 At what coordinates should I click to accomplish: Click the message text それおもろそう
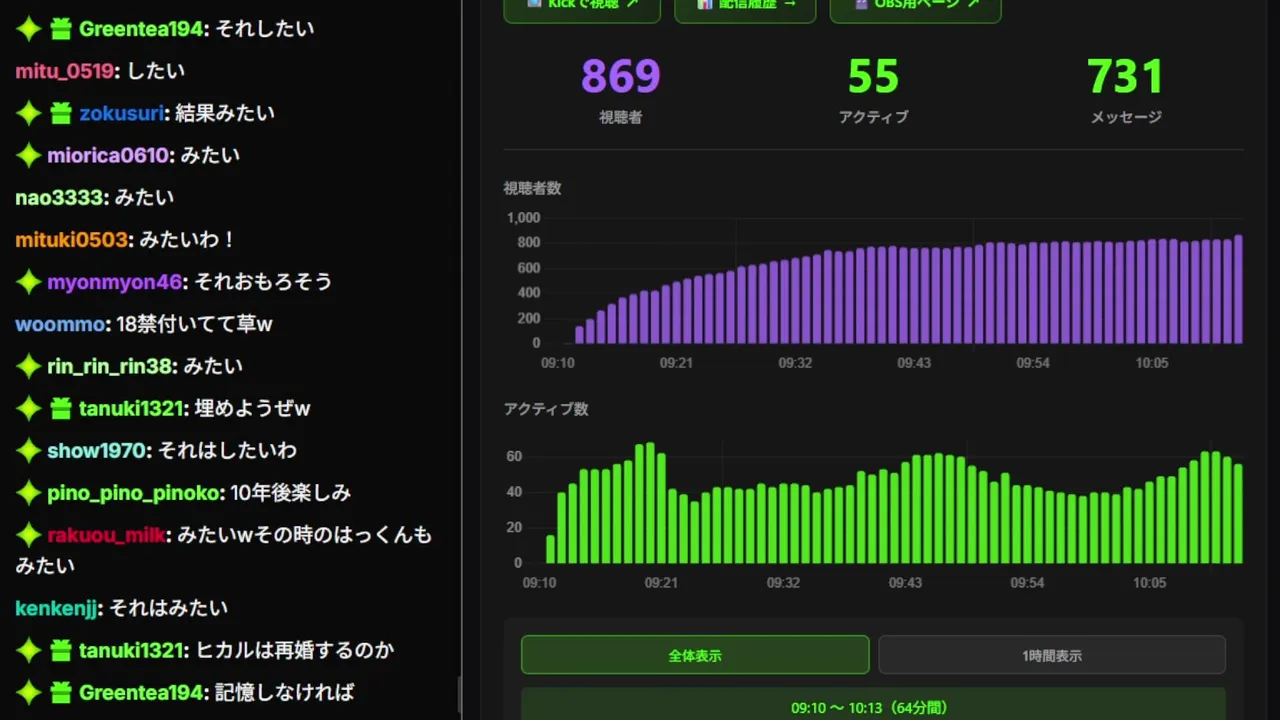263,282
